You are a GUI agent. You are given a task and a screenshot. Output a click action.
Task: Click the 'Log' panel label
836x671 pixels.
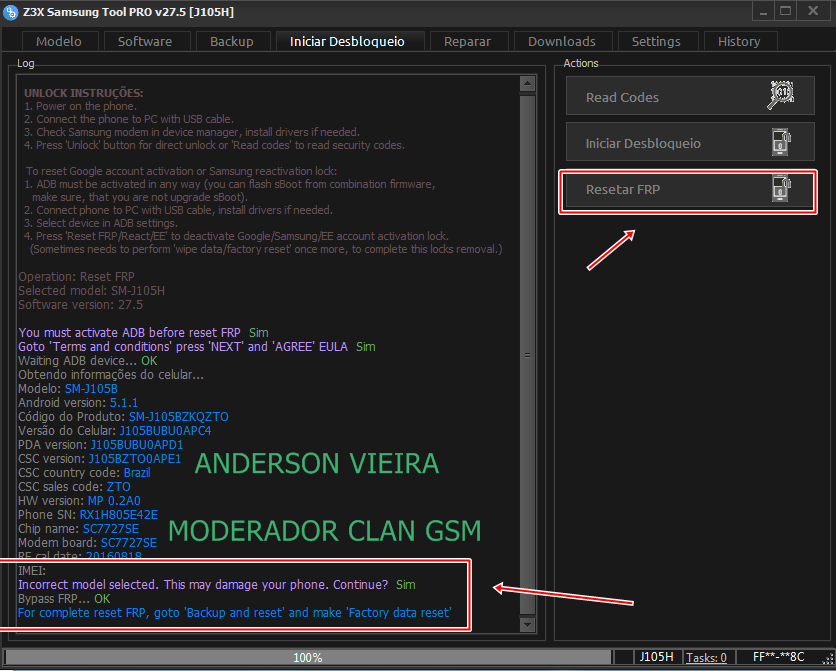(x=26, y=63)
